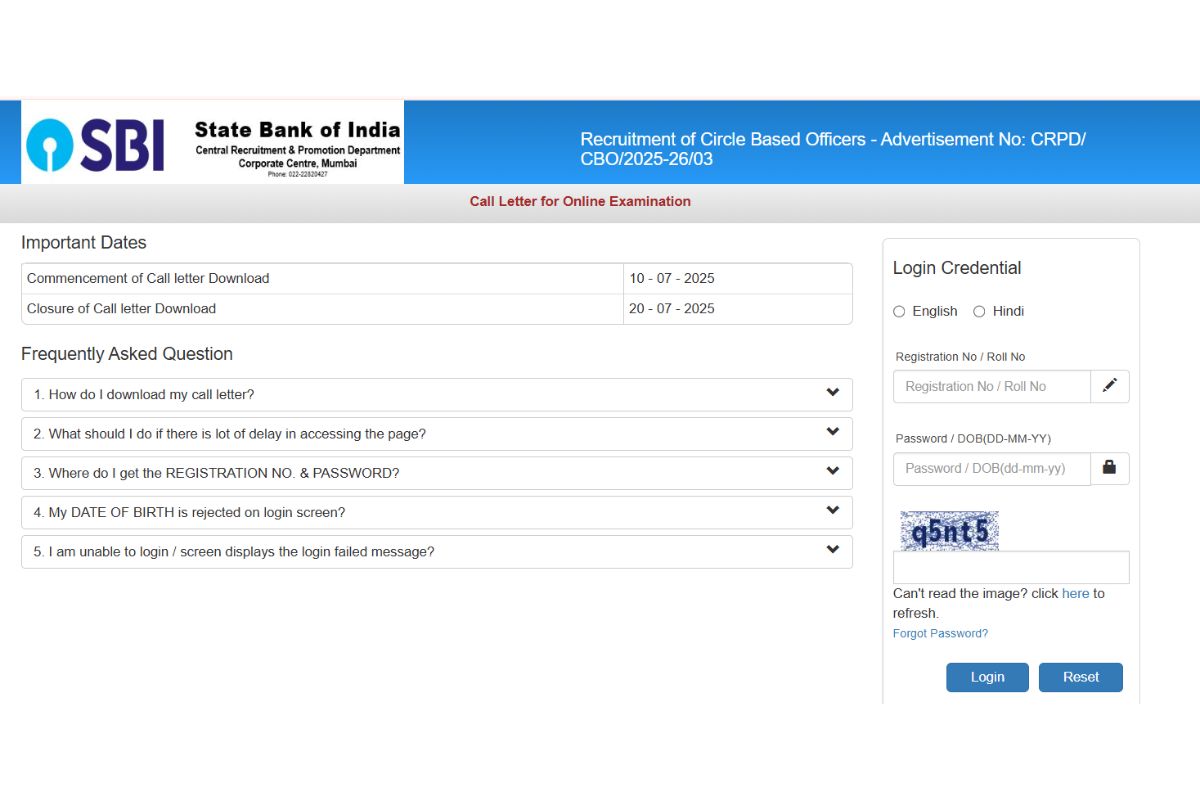The width and height of the screenshot is (1200, 800).
Task: Expand FAQ 'My DATE OF BIRTH is rejected'
Action: coord(437,512)
